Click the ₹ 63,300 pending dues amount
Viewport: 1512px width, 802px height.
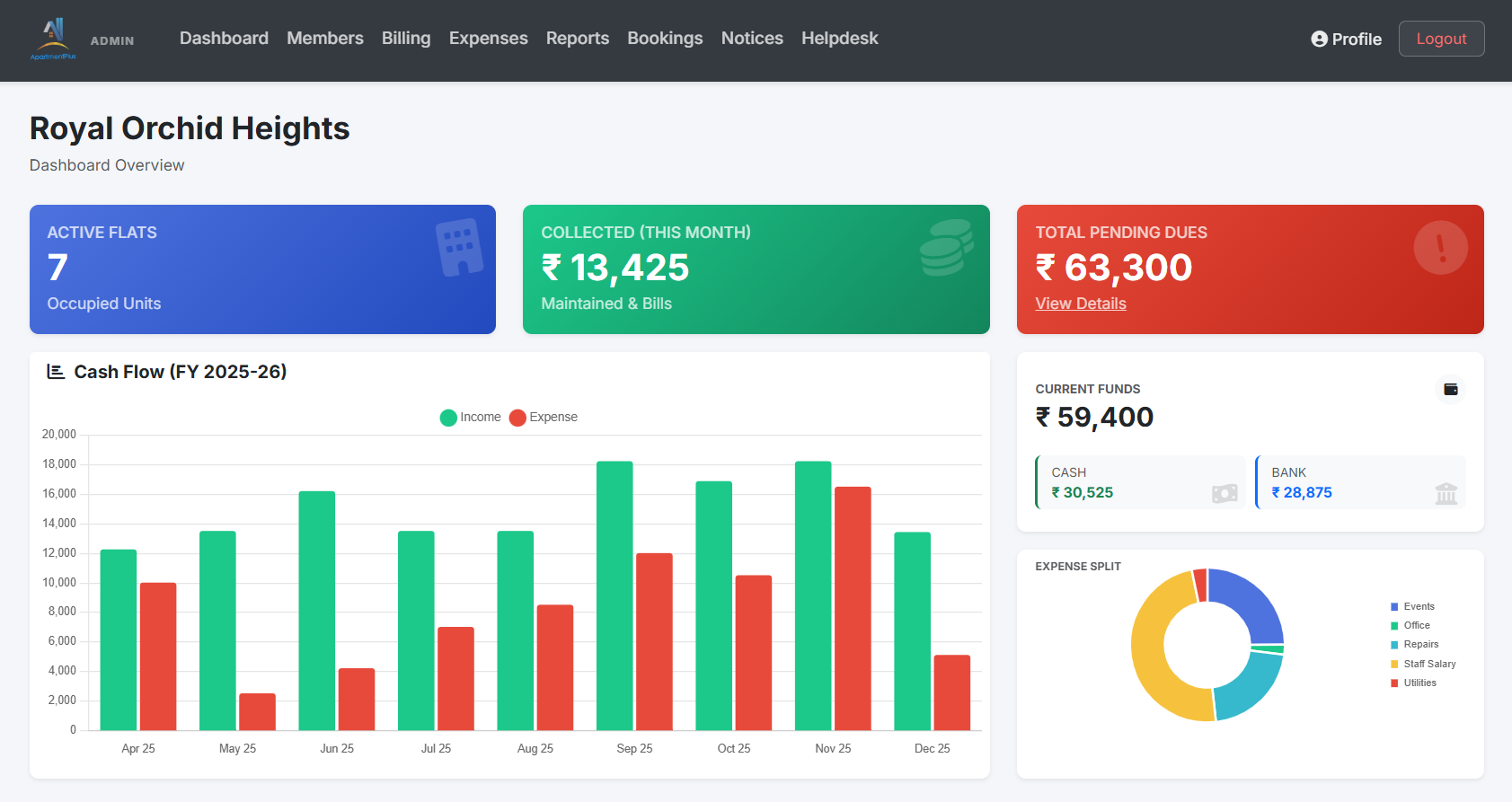(1114, 268)
